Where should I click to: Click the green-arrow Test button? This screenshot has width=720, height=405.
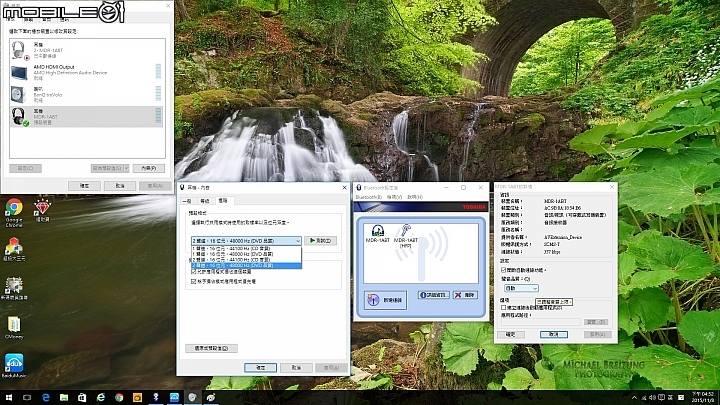pyautogui.click(x=321, y=241)
